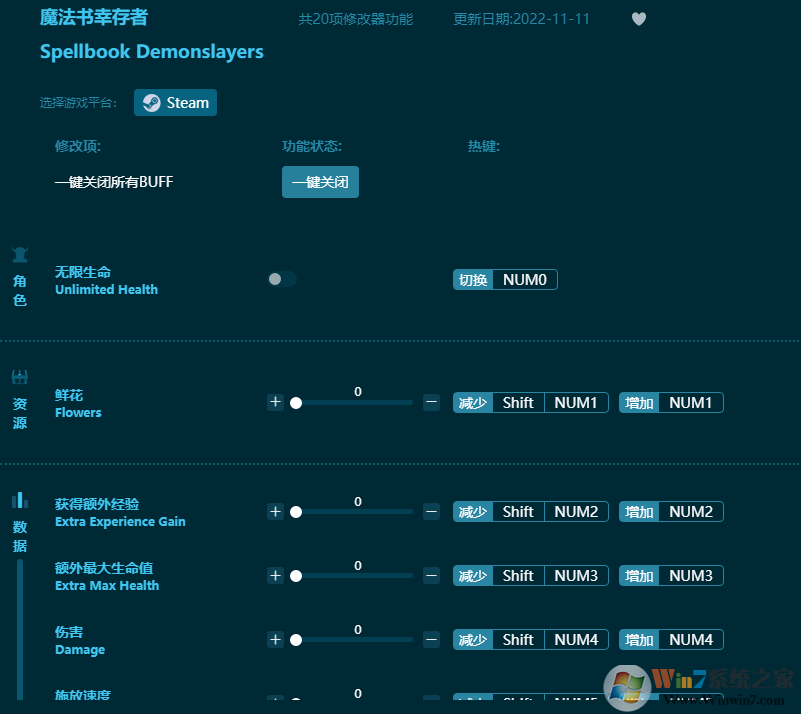
Task: Click 增加 NUM1 to increase Flowers
Action: (x=670, y=402)
